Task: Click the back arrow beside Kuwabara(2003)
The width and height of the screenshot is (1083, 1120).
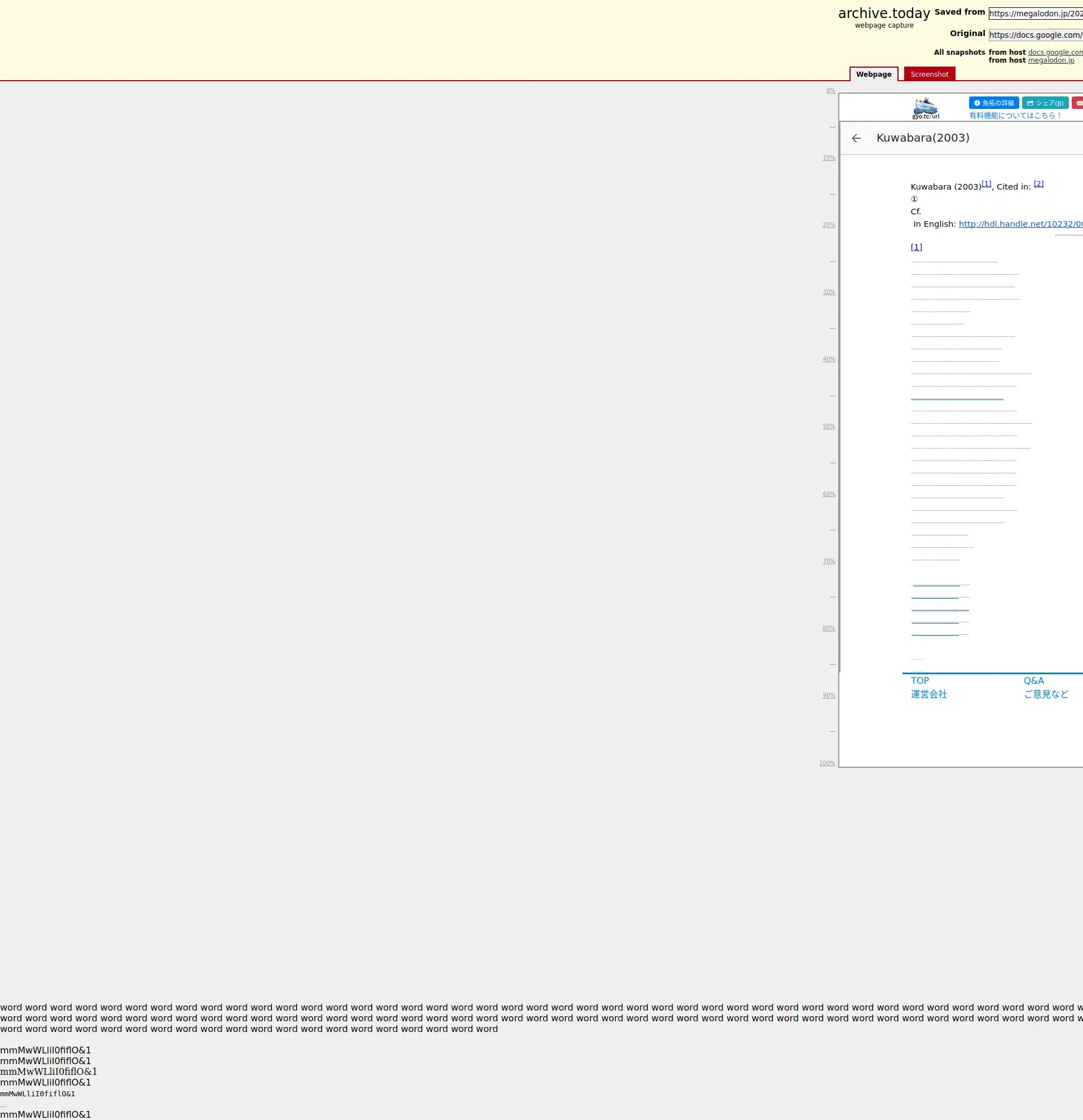Action: tap(856, 138)
